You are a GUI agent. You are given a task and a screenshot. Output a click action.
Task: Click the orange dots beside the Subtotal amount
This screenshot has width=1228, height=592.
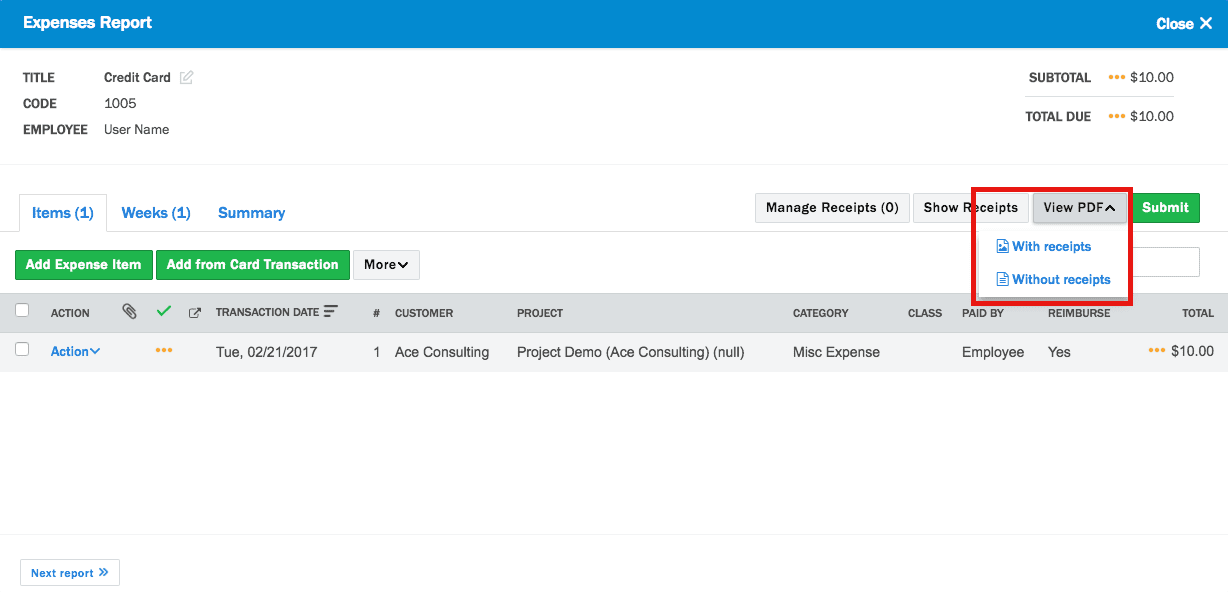tap(1117, 78)
